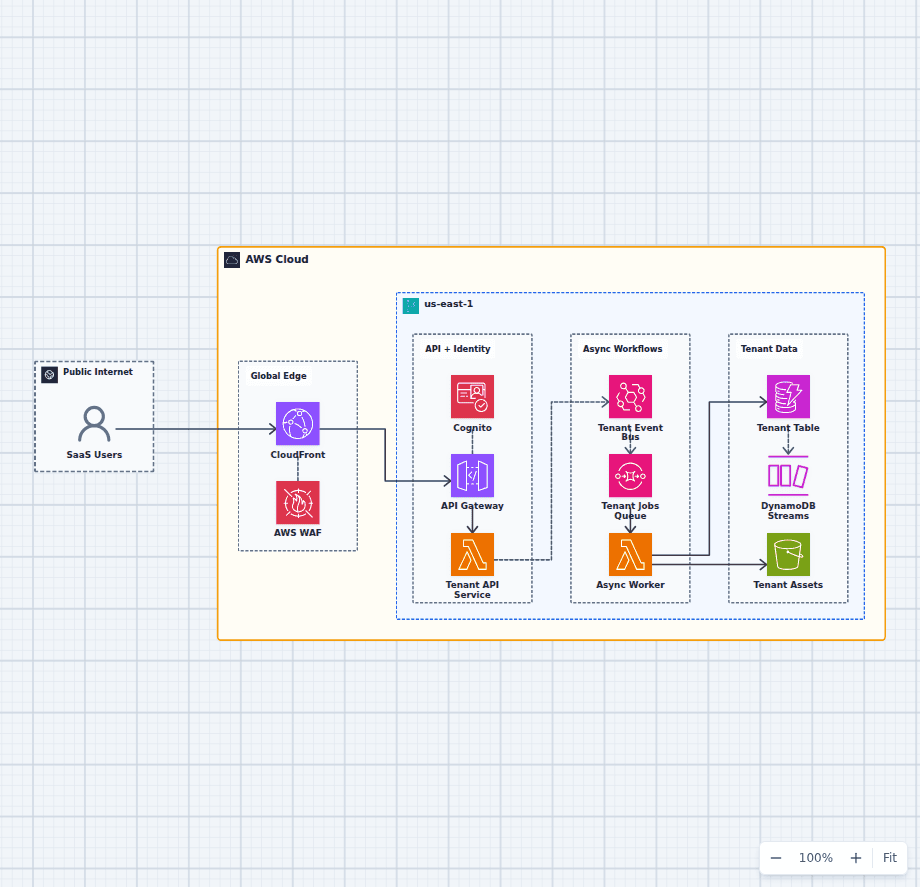
Task: Select the Async Worker Lambda icon
Action: (x=630, y=554)
